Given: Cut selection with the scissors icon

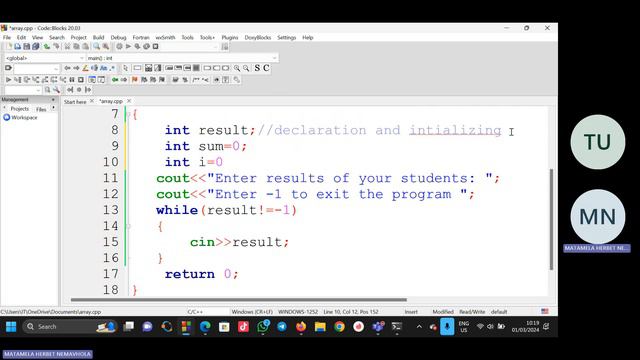Looking at the screenshot, I should tap(67, 47).
